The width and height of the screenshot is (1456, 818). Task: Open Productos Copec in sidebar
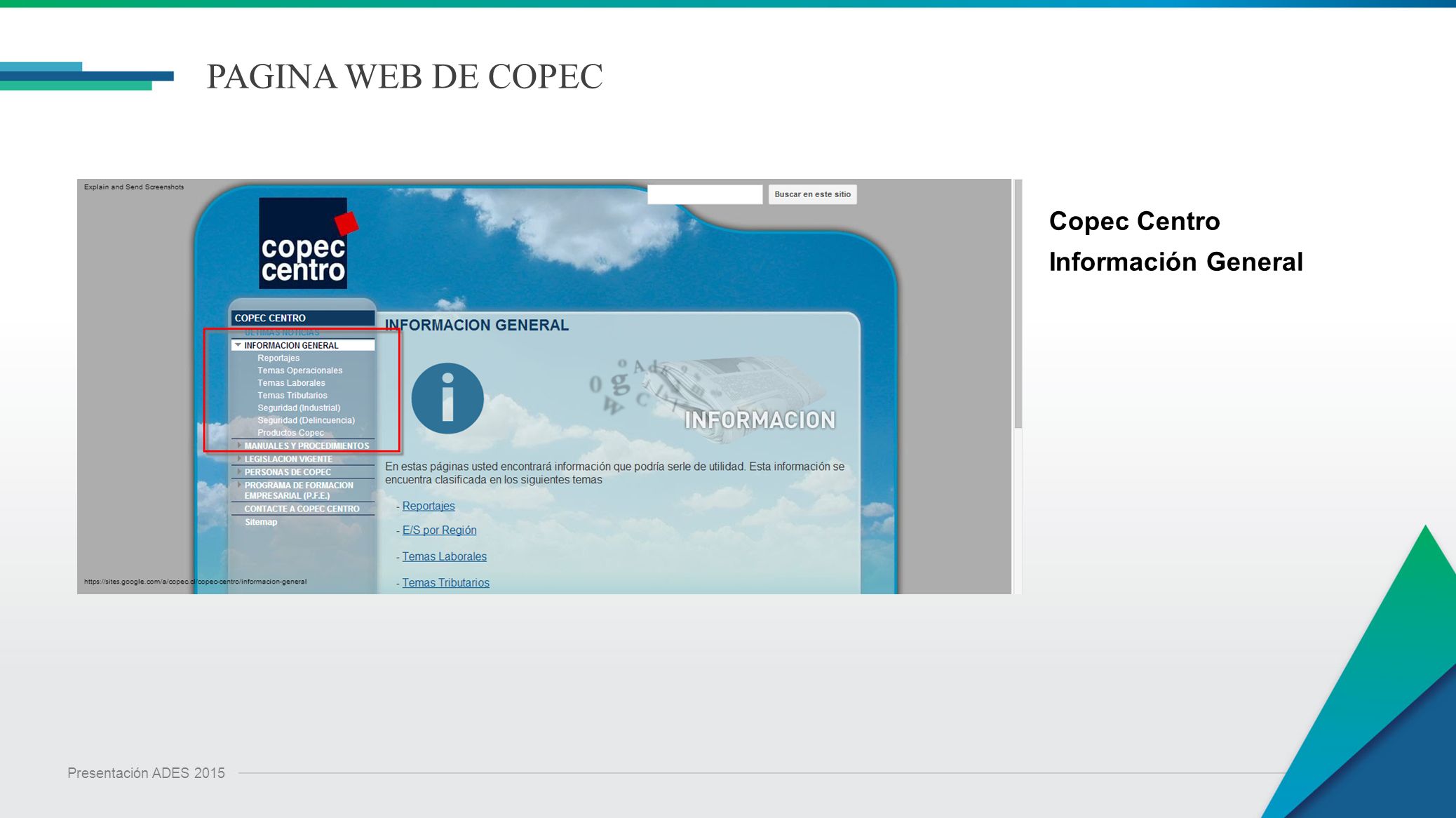coord(290,433)
